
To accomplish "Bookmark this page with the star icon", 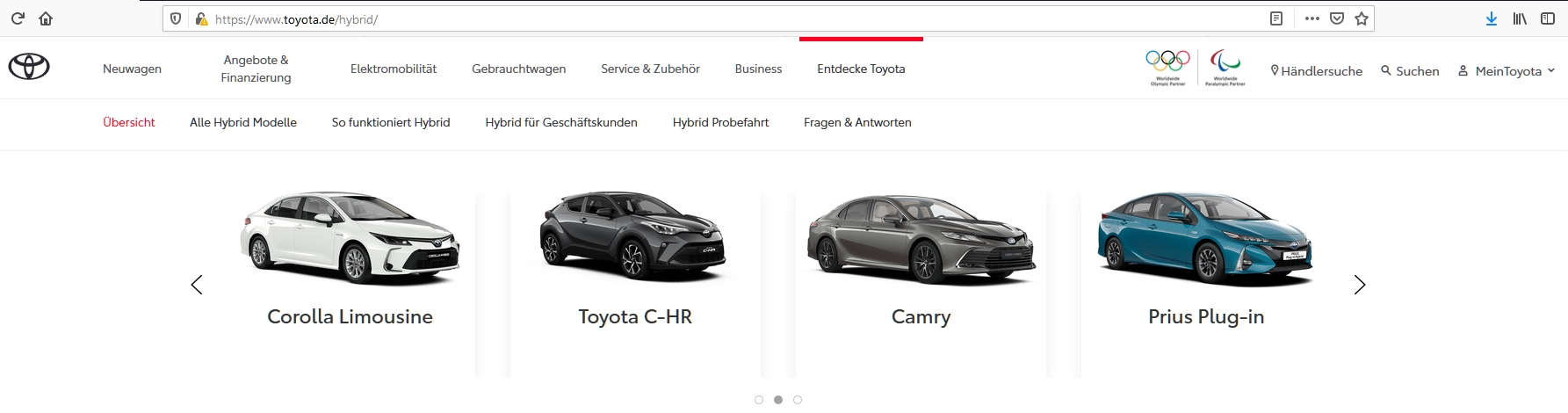I will pyautogui.click(x=1362, y=18).
